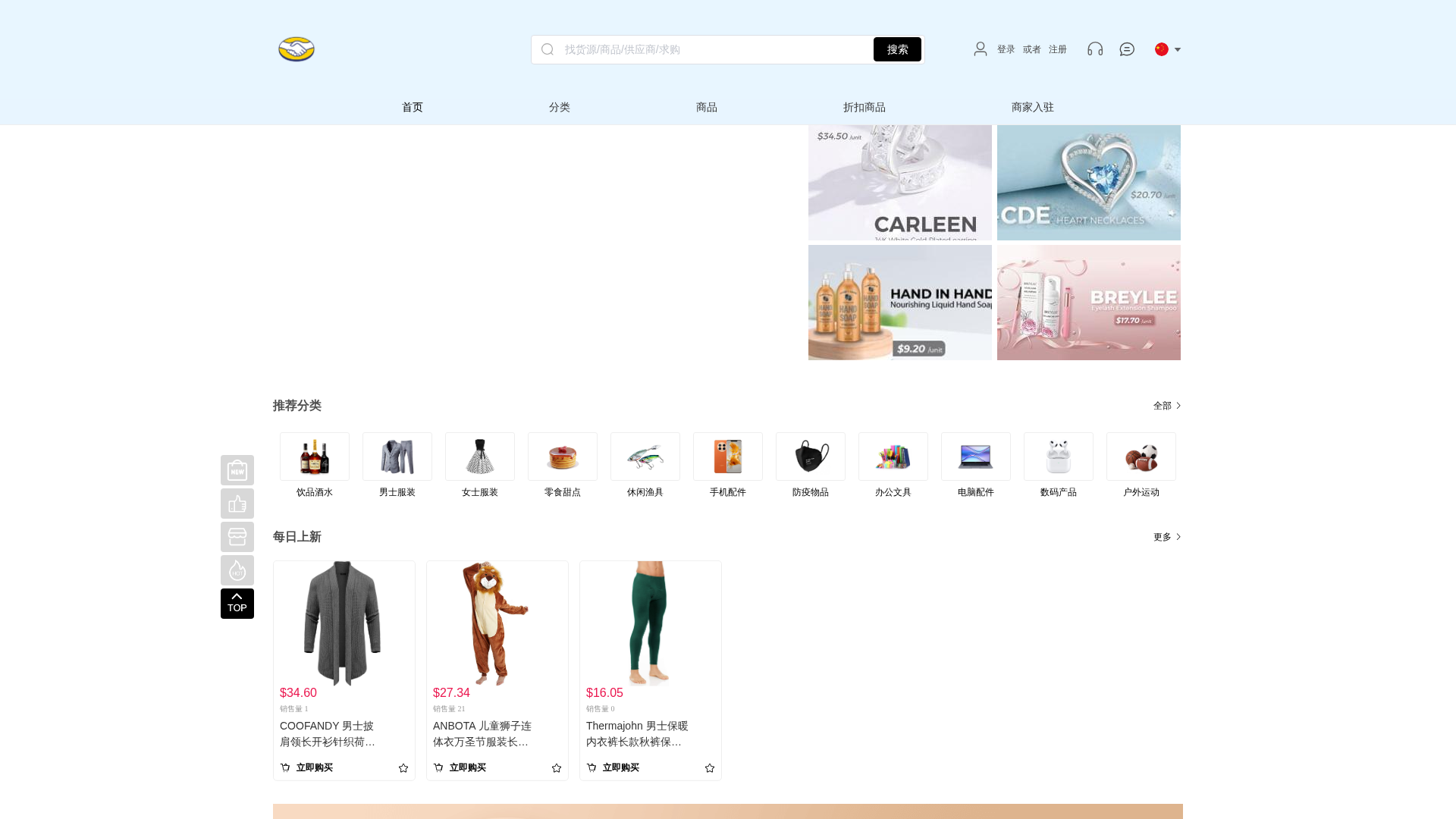Image resolution: width=1456 pixels, height=819 pixels.
Task: Open the HAND IN HAND soap banner
Action: [900, 303]
